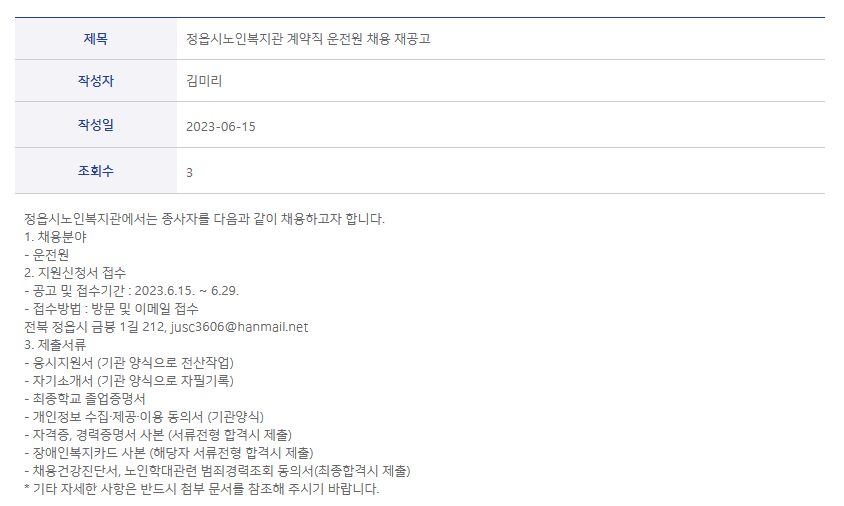Click the 장애인복지카드 사본 line
Viewport: 844px width, 506px height.
pos(169,453)
